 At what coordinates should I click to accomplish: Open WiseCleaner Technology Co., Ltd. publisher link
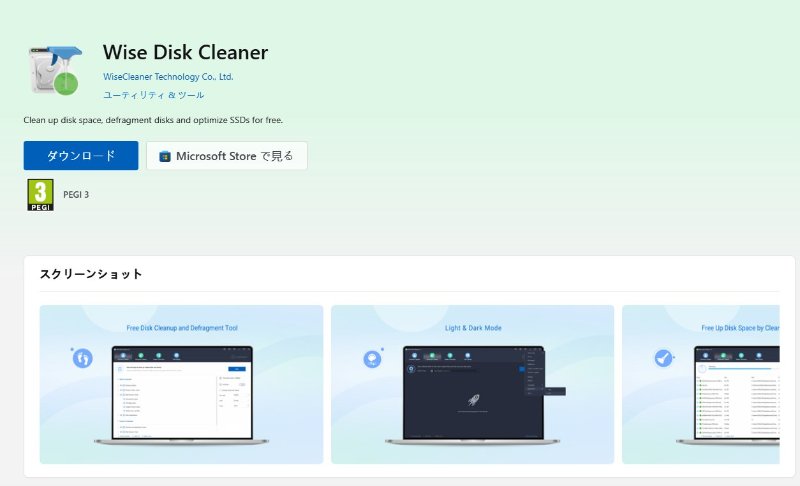(x=168, y=76)
